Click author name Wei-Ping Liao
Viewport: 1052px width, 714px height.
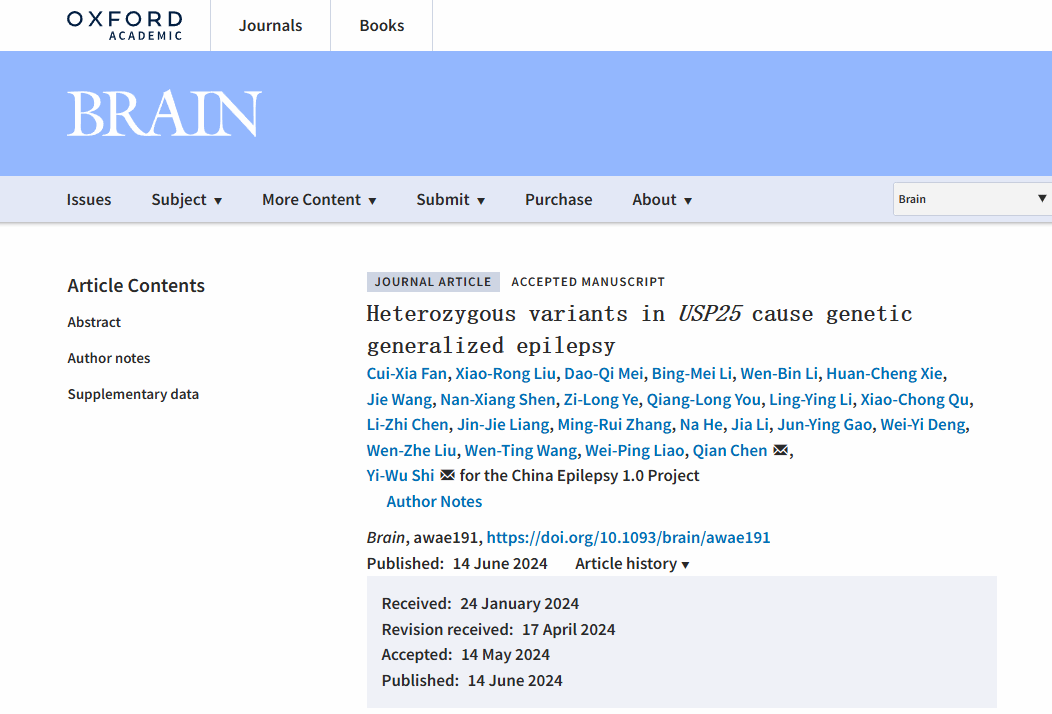point(635,450)
